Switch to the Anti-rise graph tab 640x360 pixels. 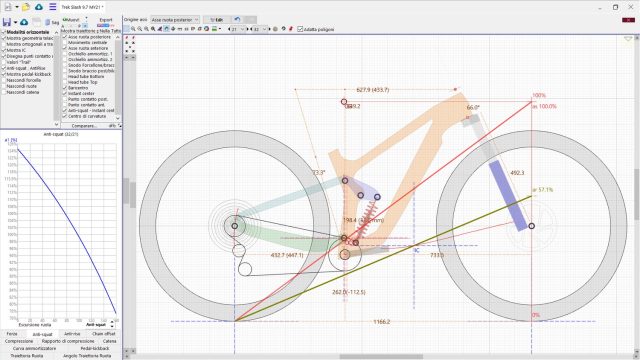(x=72, y=334)
